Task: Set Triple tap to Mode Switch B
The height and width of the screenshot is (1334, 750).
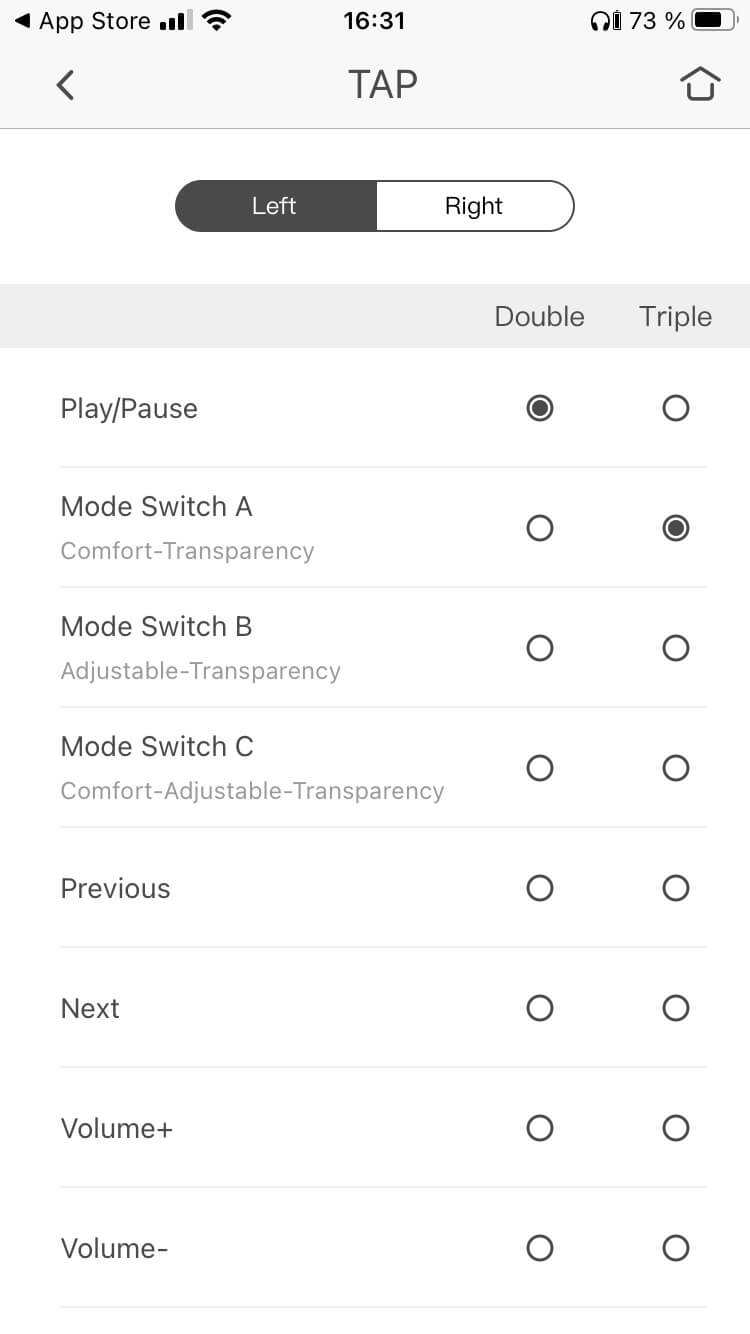Action: click(x=676, y=648)
